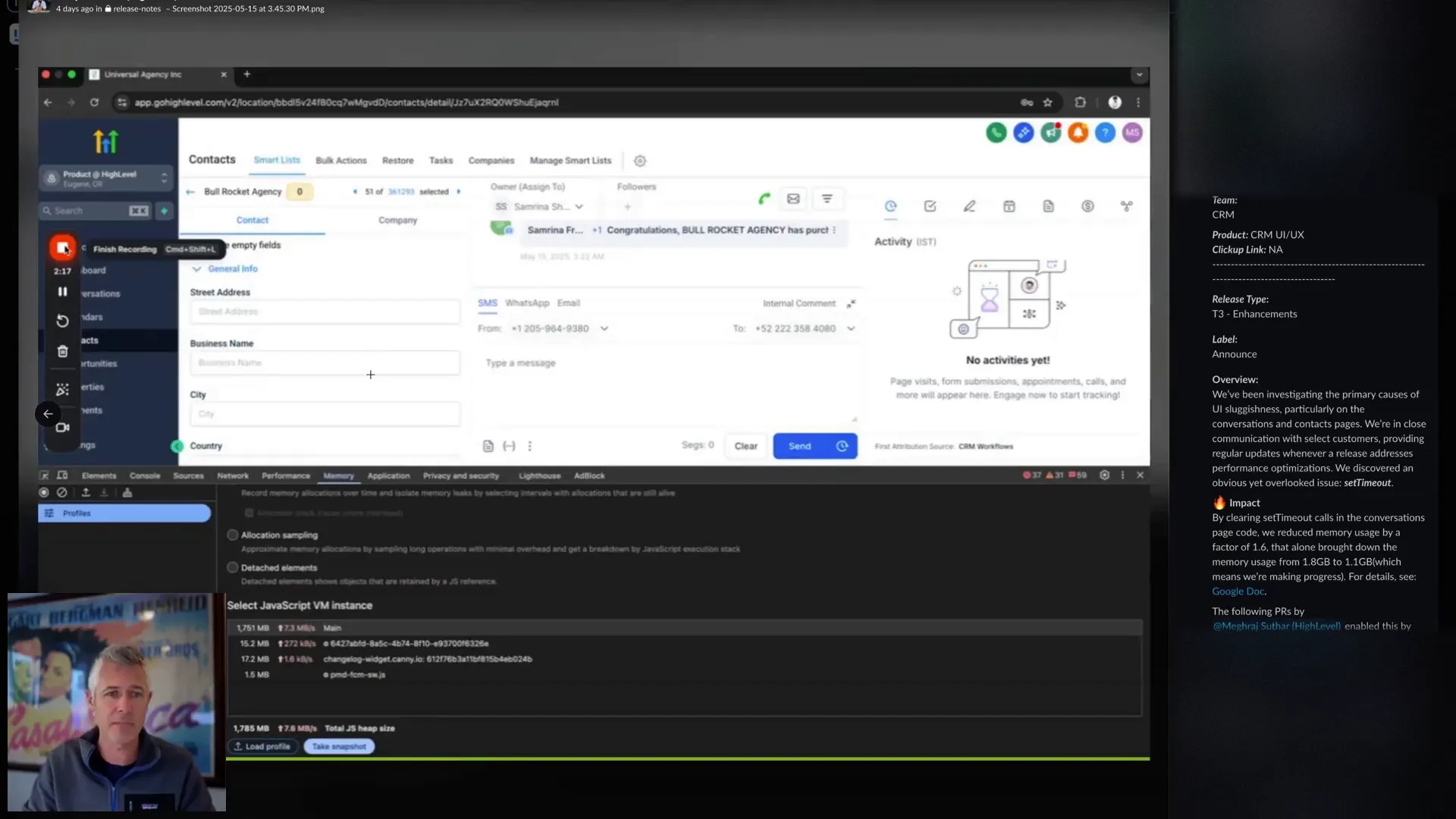Click the green phone call icon
This screenshot has width=1456, height=819.
[996, 133]
